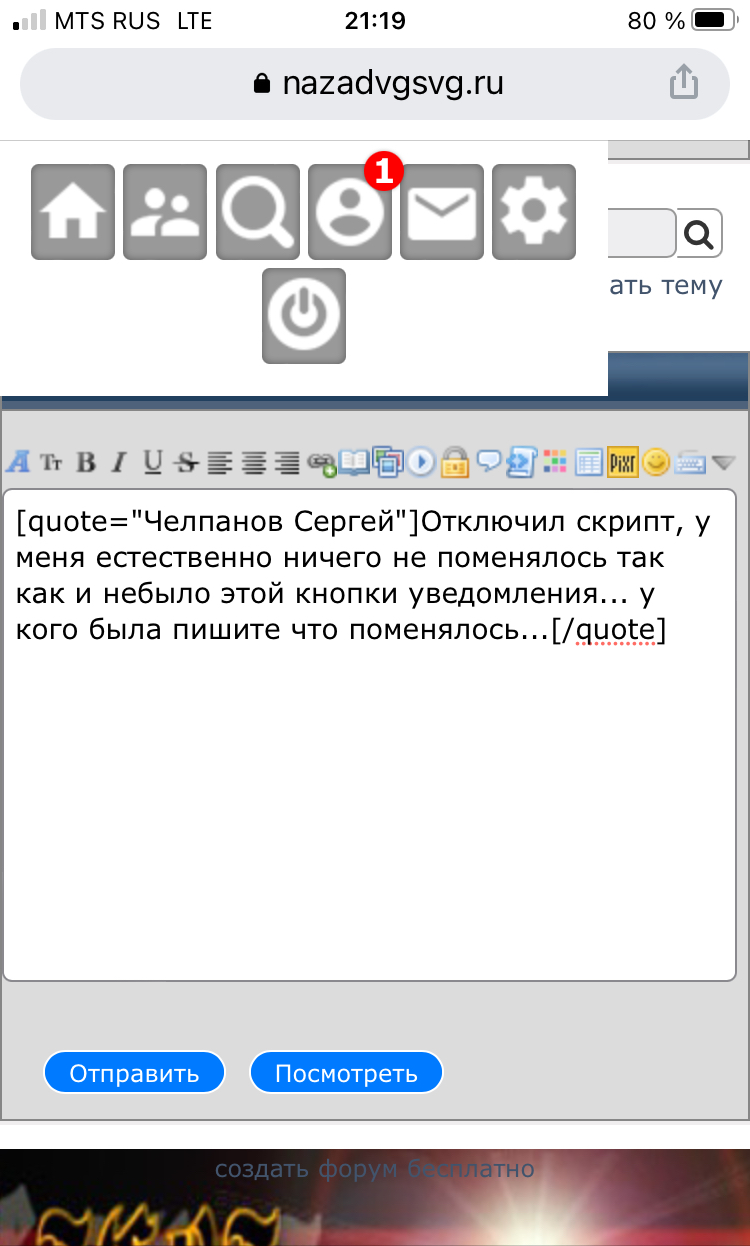
Task: Align text left in editor
Action: (219, 462)
